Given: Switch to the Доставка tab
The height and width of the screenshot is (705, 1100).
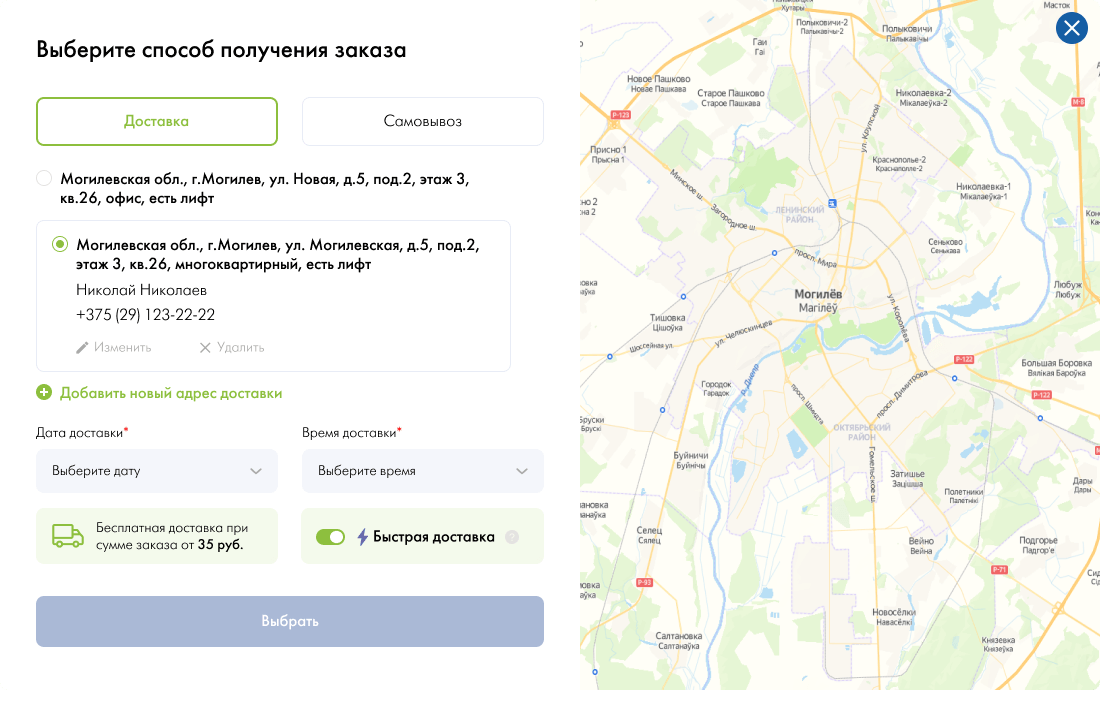Looking at the screenshot, I should (x=157, y=122).
